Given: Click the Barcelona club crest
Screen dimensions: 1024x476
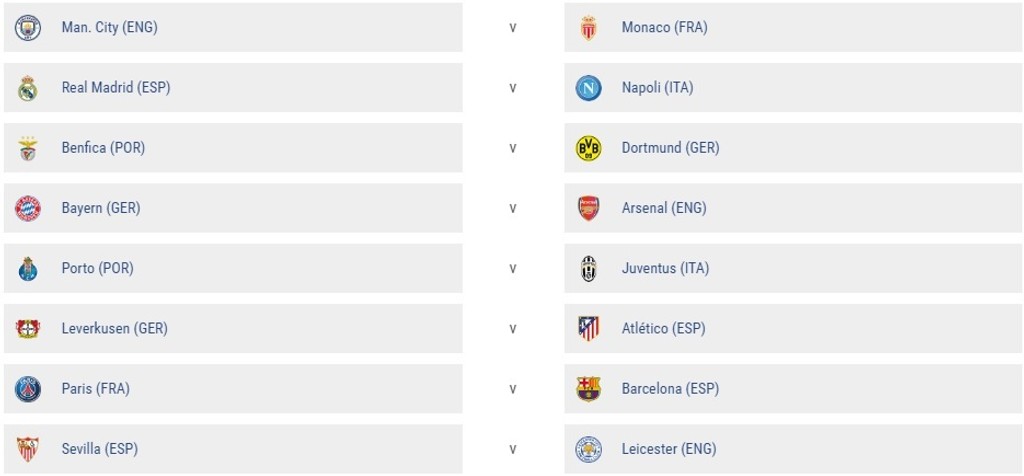Looking at the screenshot, I should tap(589, 389).
